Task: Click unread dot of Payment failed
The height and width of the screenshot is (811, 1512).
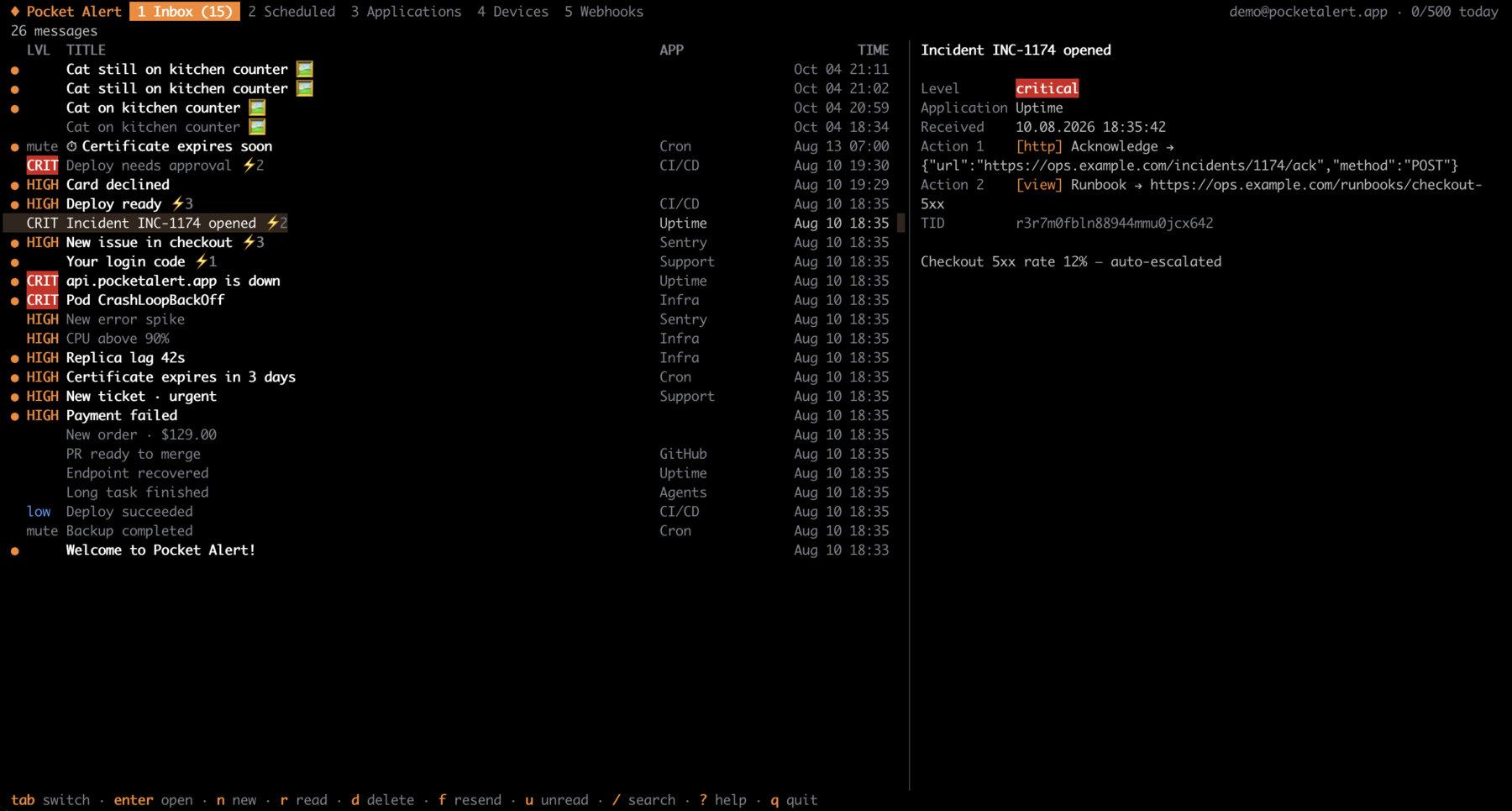Action: 15,416
